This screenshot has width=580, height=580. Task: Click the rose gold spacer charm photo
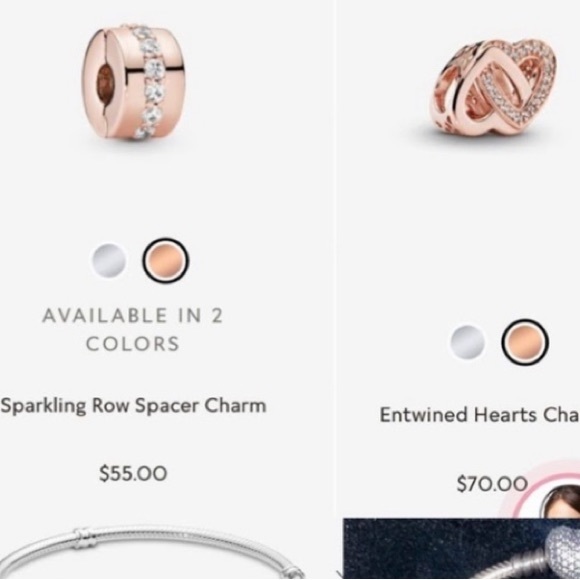(x=133, y=82)
